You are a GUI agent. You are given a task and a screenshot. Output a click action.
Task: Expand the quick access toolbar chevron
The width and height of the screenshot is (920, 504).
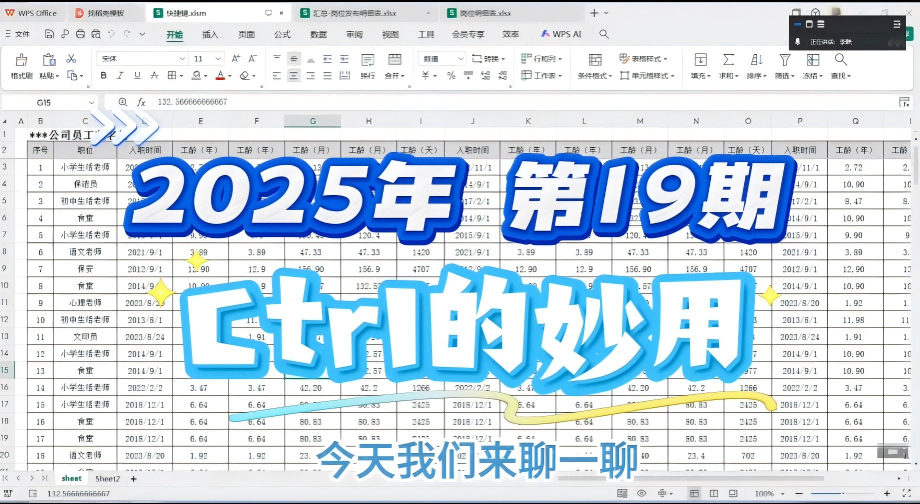coord(143,34)
